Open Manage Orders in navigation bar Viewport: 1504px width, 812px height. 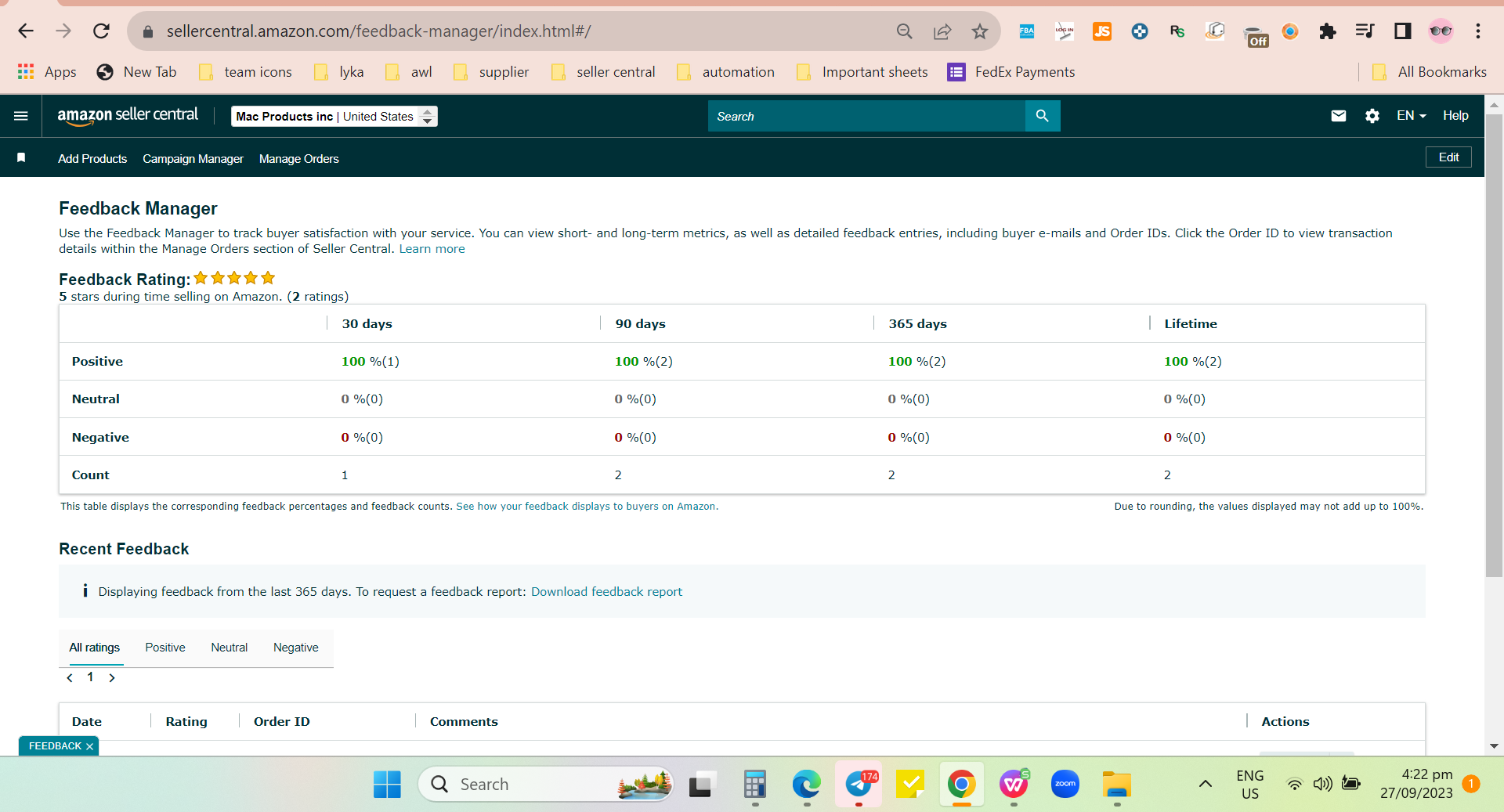tap(299, 159)
